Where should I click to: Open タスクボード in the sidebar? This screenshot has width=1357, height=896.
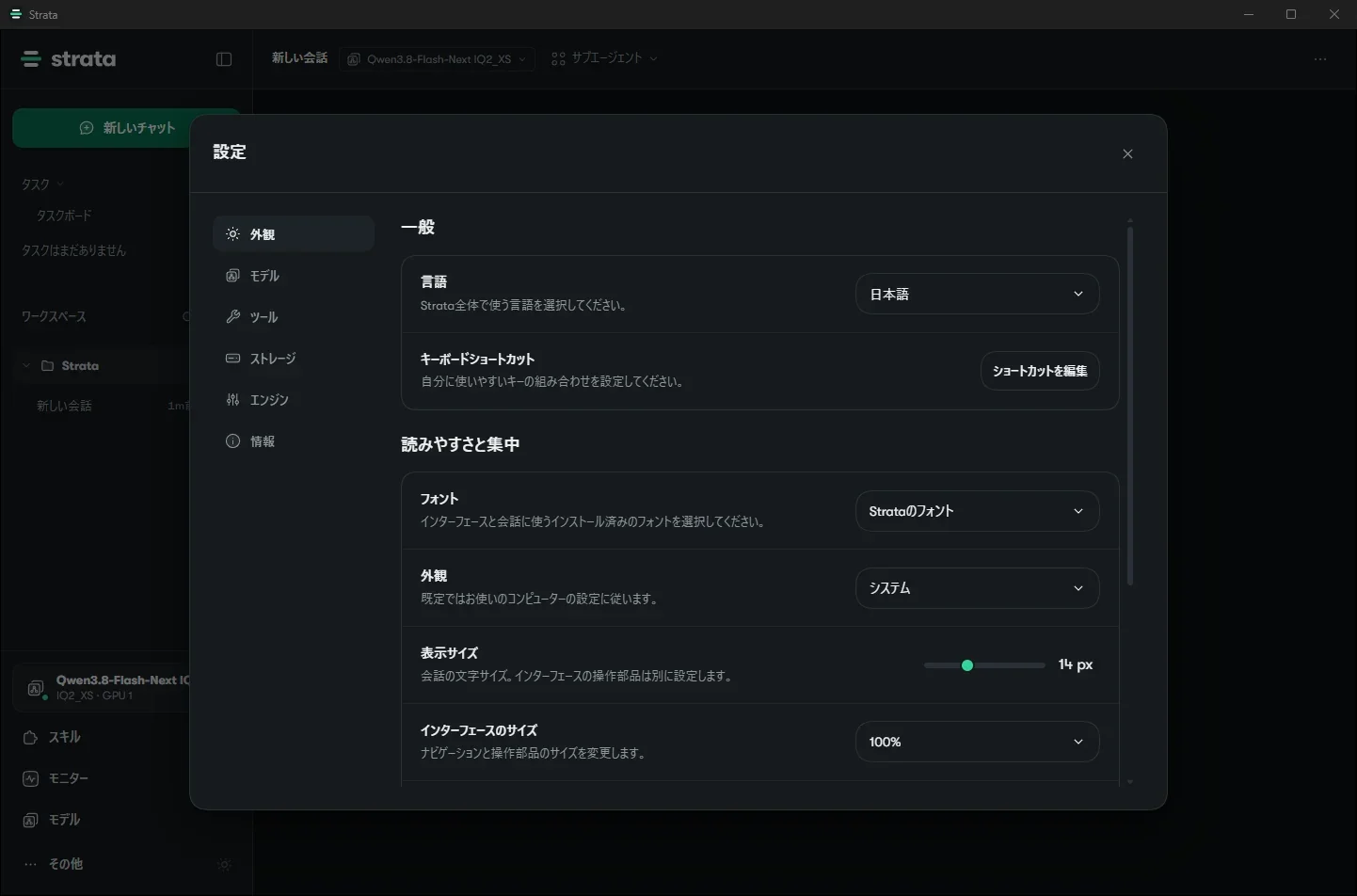pos(64,216)
